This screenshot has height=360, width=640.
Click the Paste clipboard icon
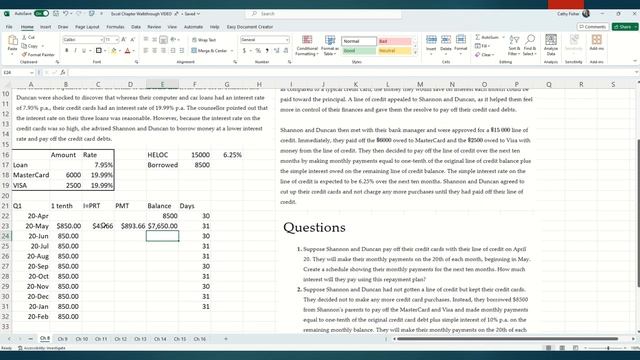(13, 40)
